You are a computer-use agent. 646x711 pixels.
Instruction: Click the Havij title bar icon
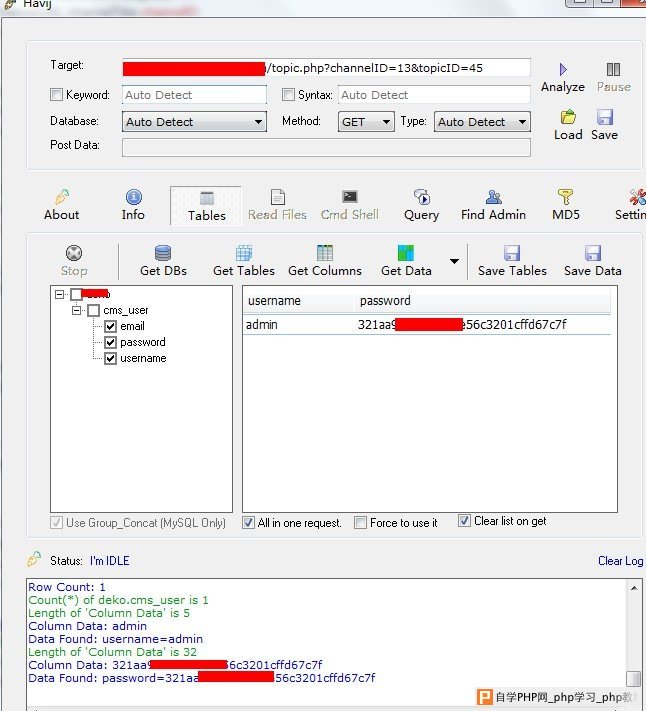click(10, 4)
